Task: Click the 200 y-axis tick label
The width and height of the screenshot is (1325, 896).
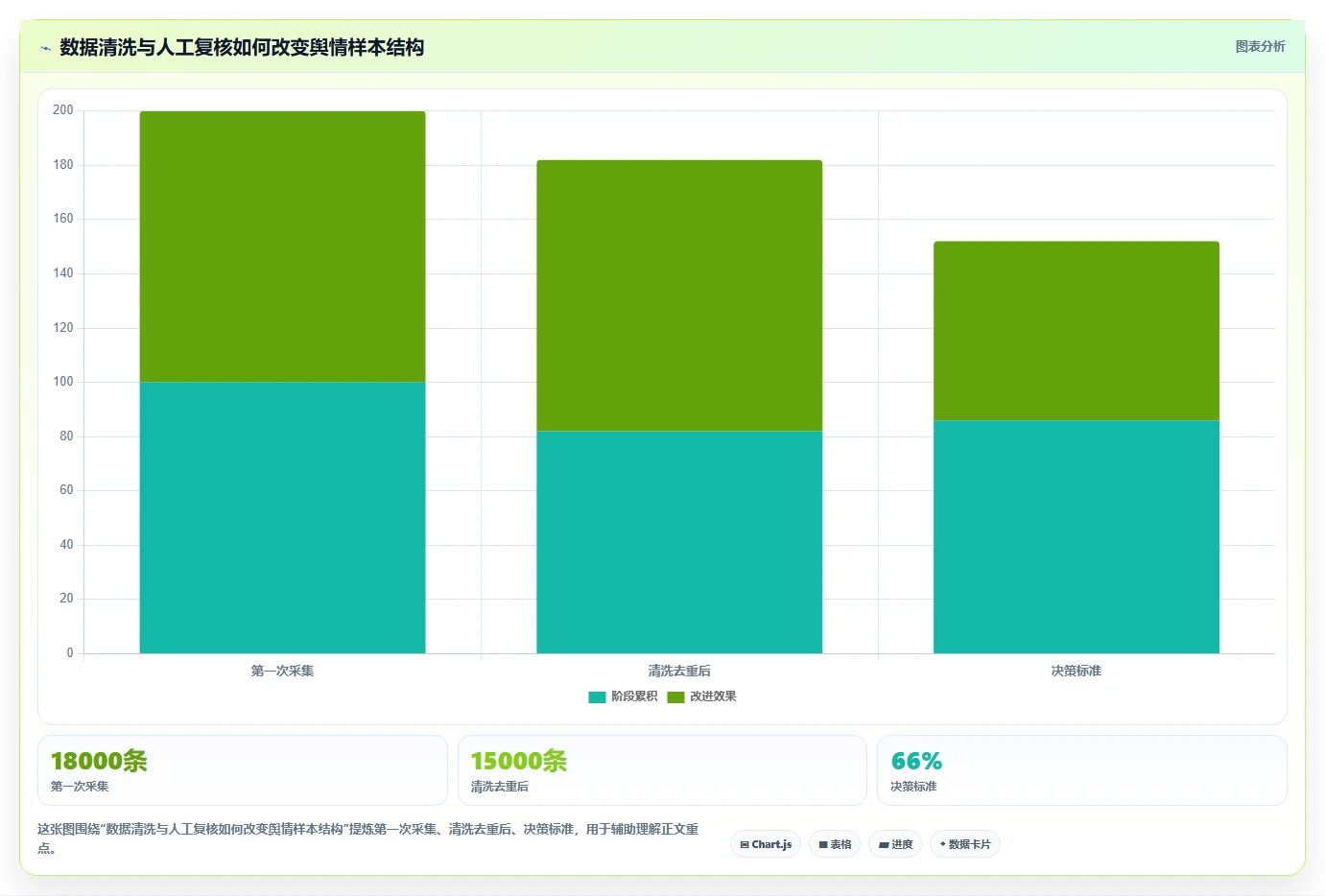Action: pos(63,110)
